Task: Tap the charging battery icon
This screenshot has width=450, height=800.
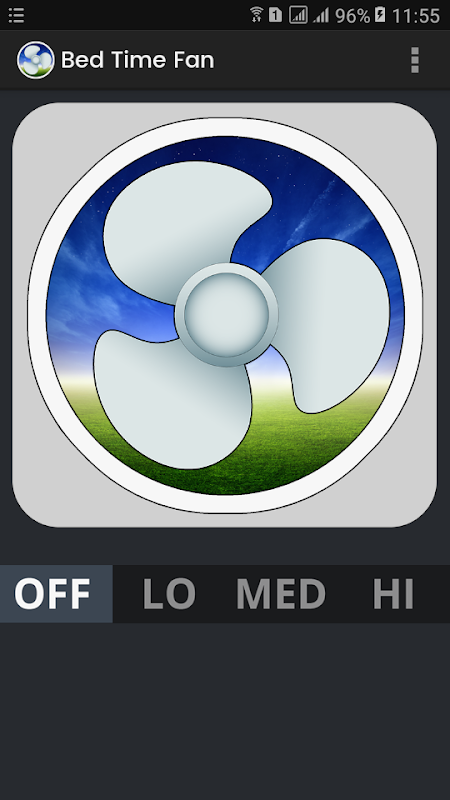Action: [380, 15]
